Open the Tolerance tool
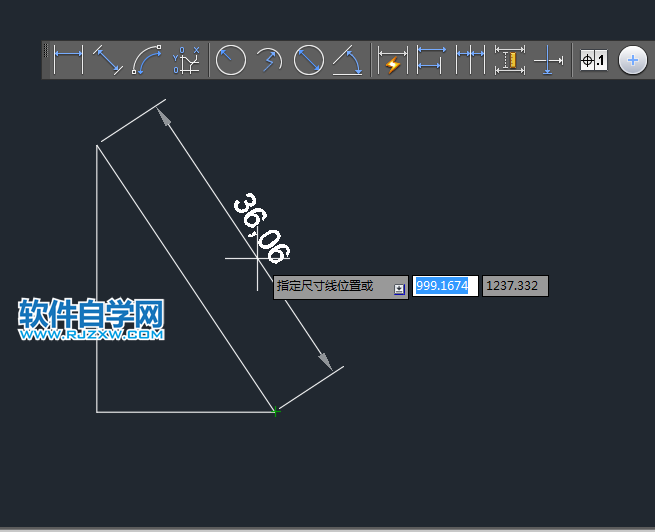This screenshot has height=532, width=655. [594, 60]
